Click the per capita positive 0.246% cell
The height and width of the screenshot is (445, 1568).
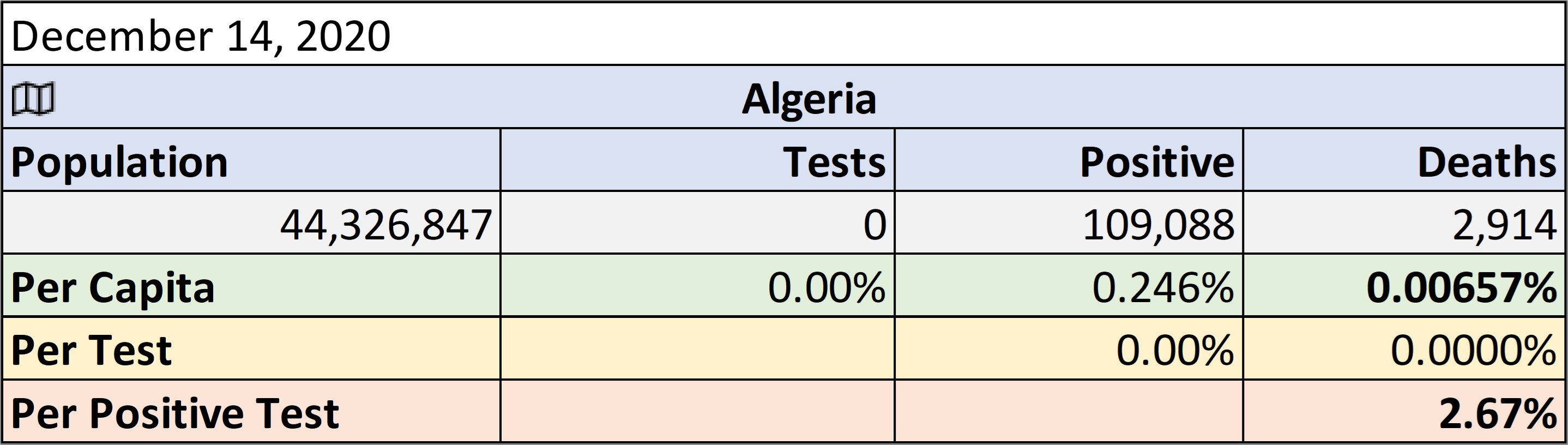click(1069, 286)
